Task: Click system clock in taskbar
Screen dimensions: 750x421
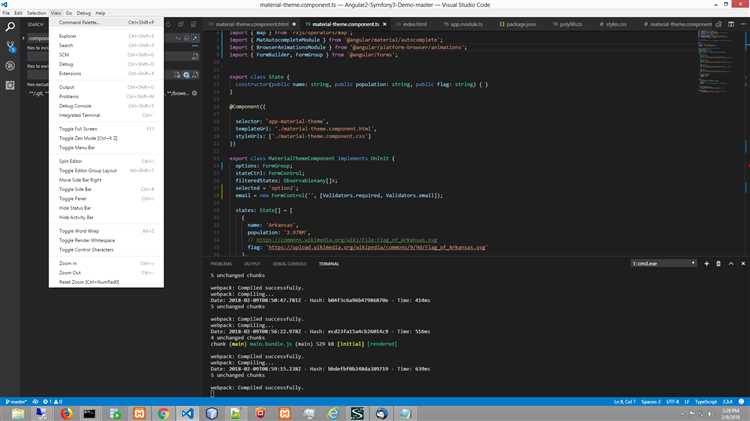Action: click(730, 413)
